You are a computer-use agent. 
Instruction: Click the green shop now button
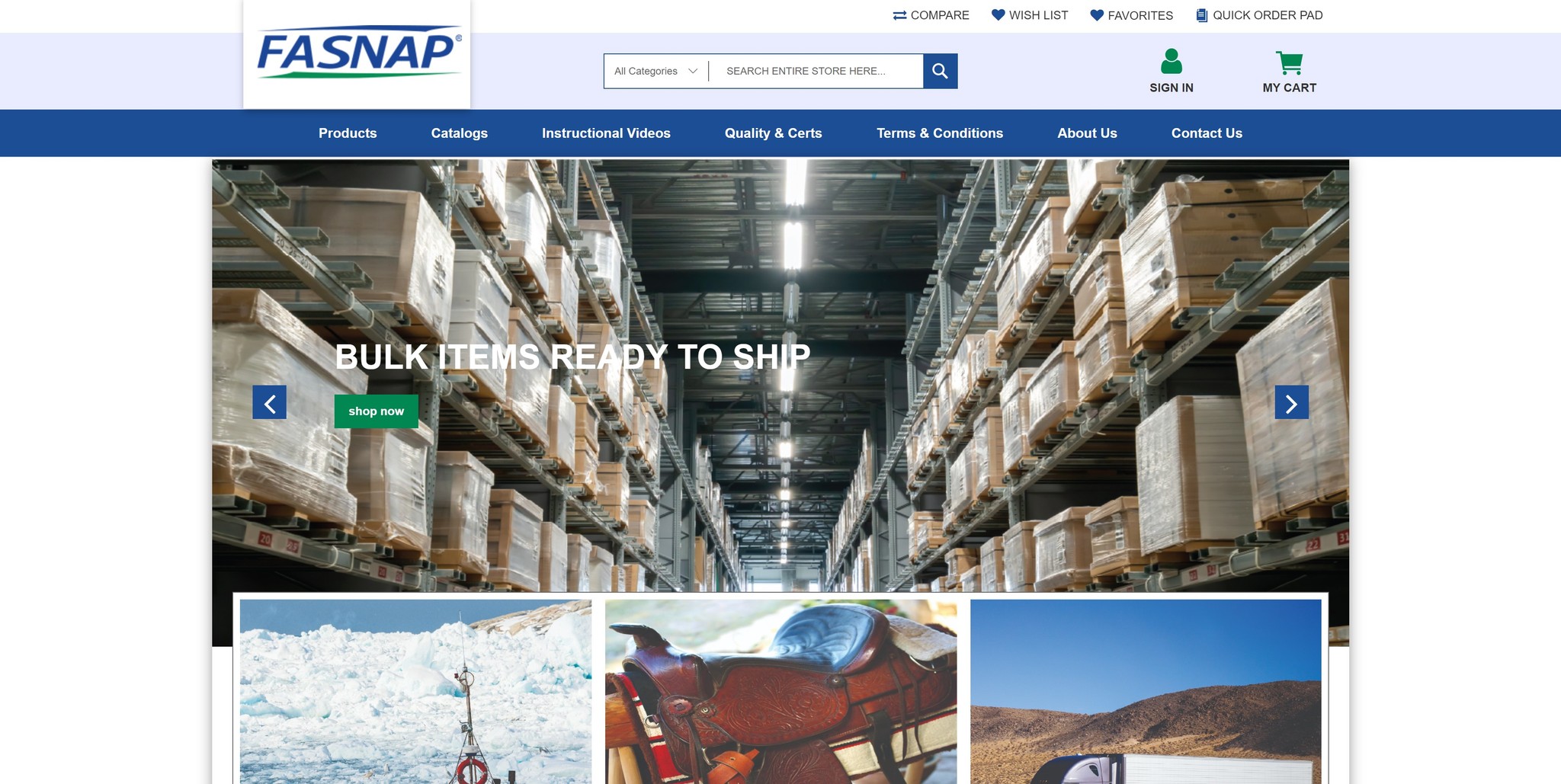(x=377, y=411)
